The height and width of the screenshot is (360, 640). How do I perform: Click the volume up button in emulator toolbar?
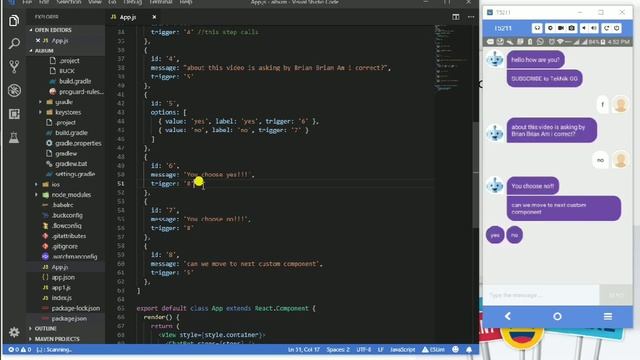point(594,28)
